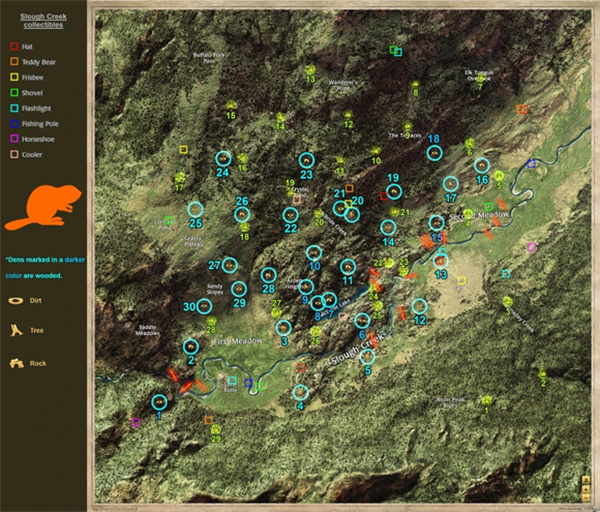Click the Rock den type icon
This screenshot has height=512, width=600.
16,362
